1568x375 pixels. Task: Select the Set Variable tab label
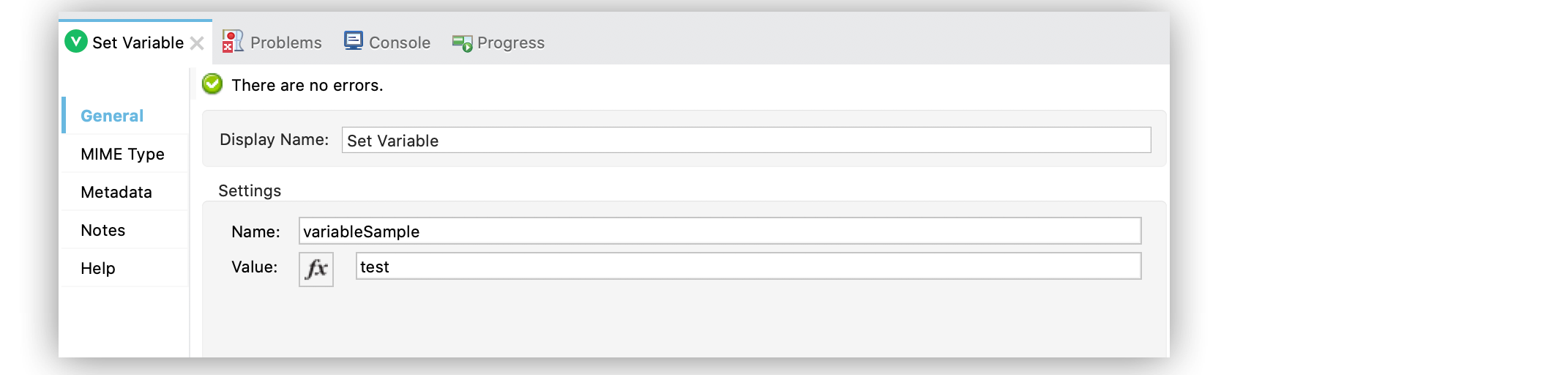click(138, 42)
